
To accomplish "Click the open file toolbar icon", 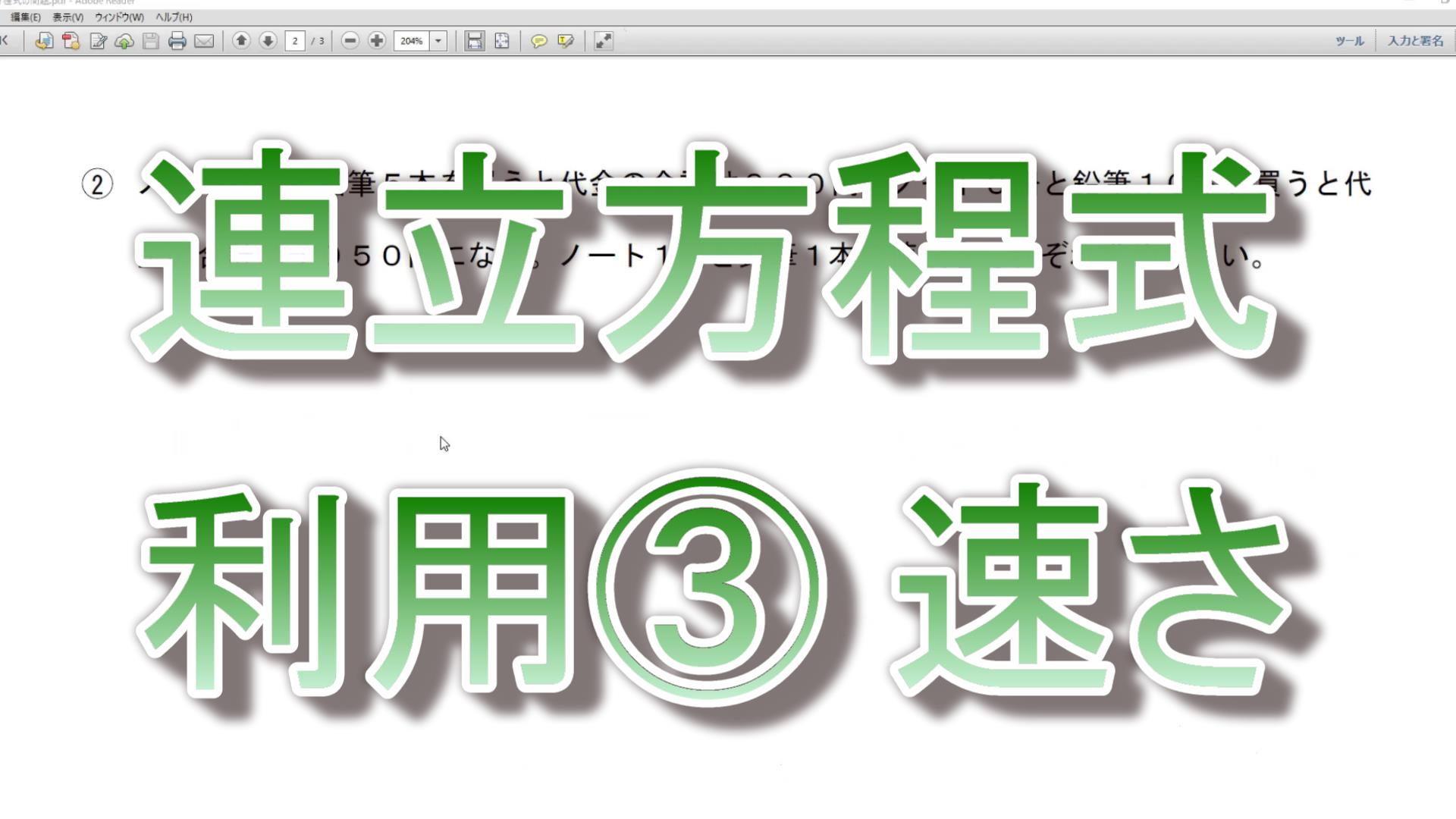I will click(x=44, y=41).
